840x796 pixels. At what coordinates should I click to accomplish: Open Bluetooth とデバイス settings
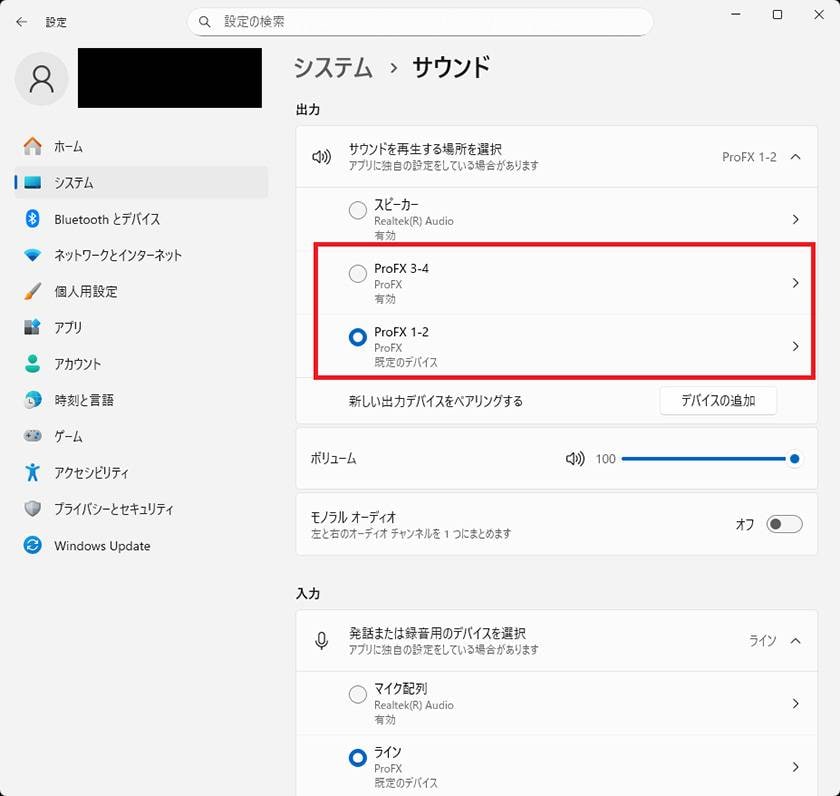pos(141,219)
